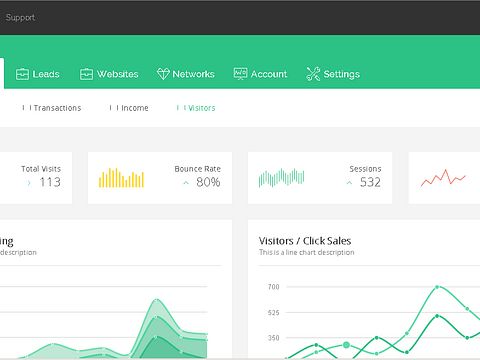The height and width of the screenshot is (360, 480).
Task: Select the Networks diamond icon
Action: [163, 74]
